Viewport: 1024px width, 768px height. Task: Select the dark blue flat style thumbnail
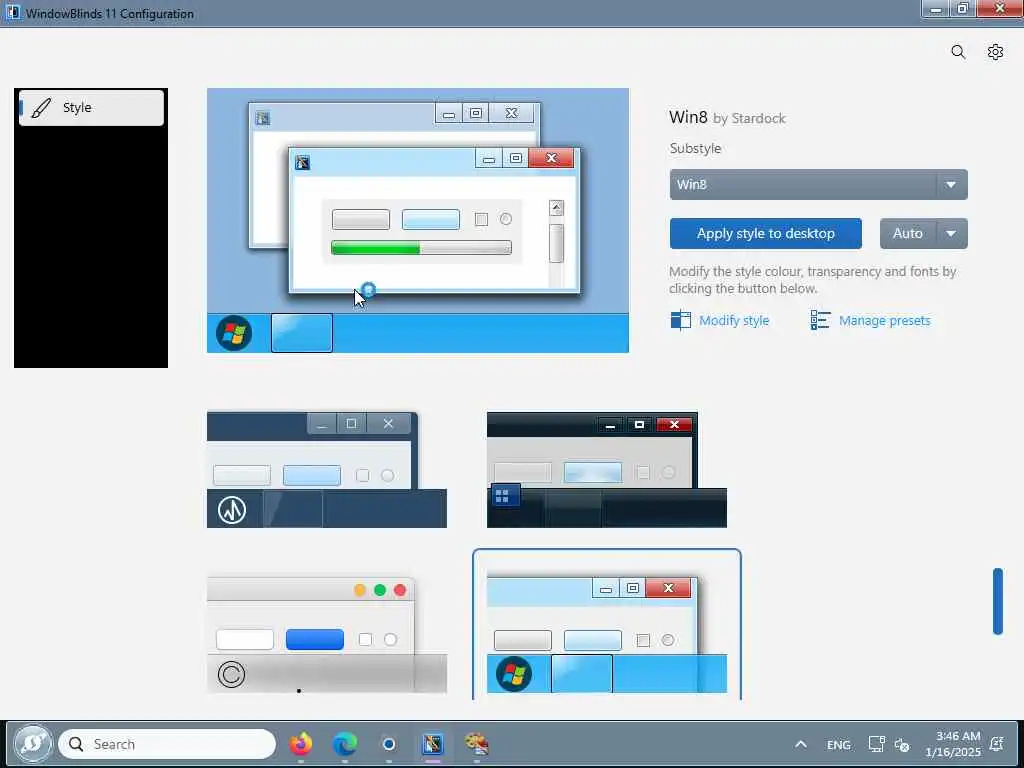click(327, 470)
